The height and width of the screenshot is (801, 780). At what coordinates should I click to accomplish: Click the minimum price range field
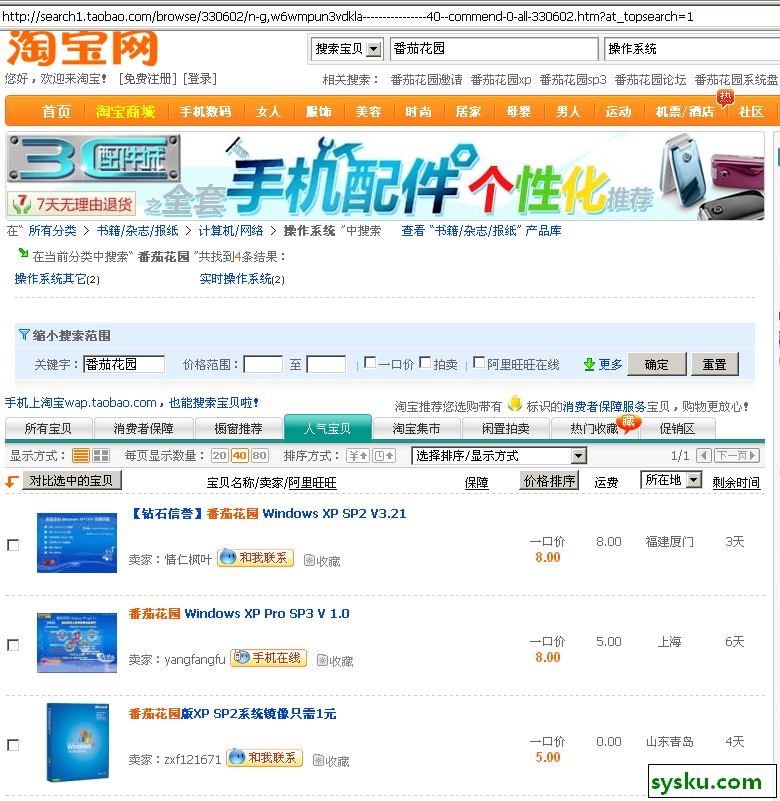click(x=263, y=364)
